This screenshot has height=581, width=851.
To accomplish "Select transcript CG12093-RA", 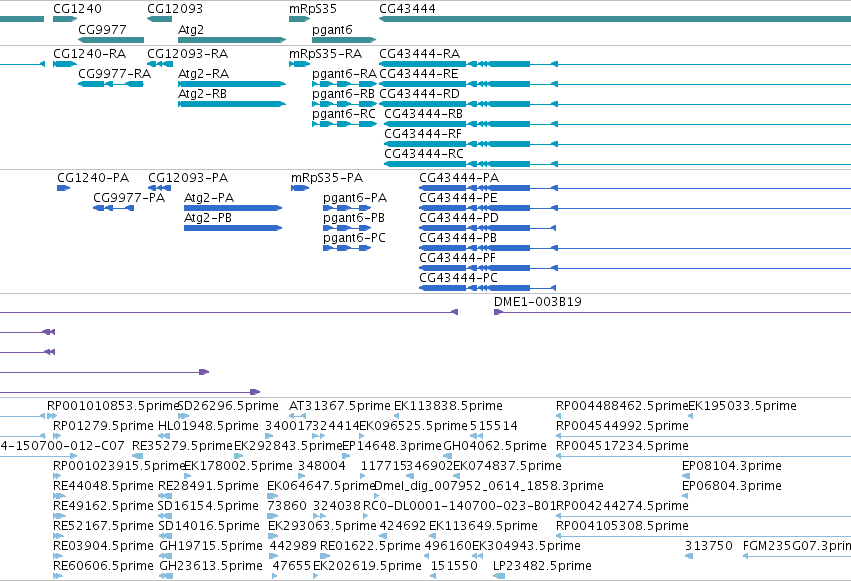I will [x=160, y=64].
